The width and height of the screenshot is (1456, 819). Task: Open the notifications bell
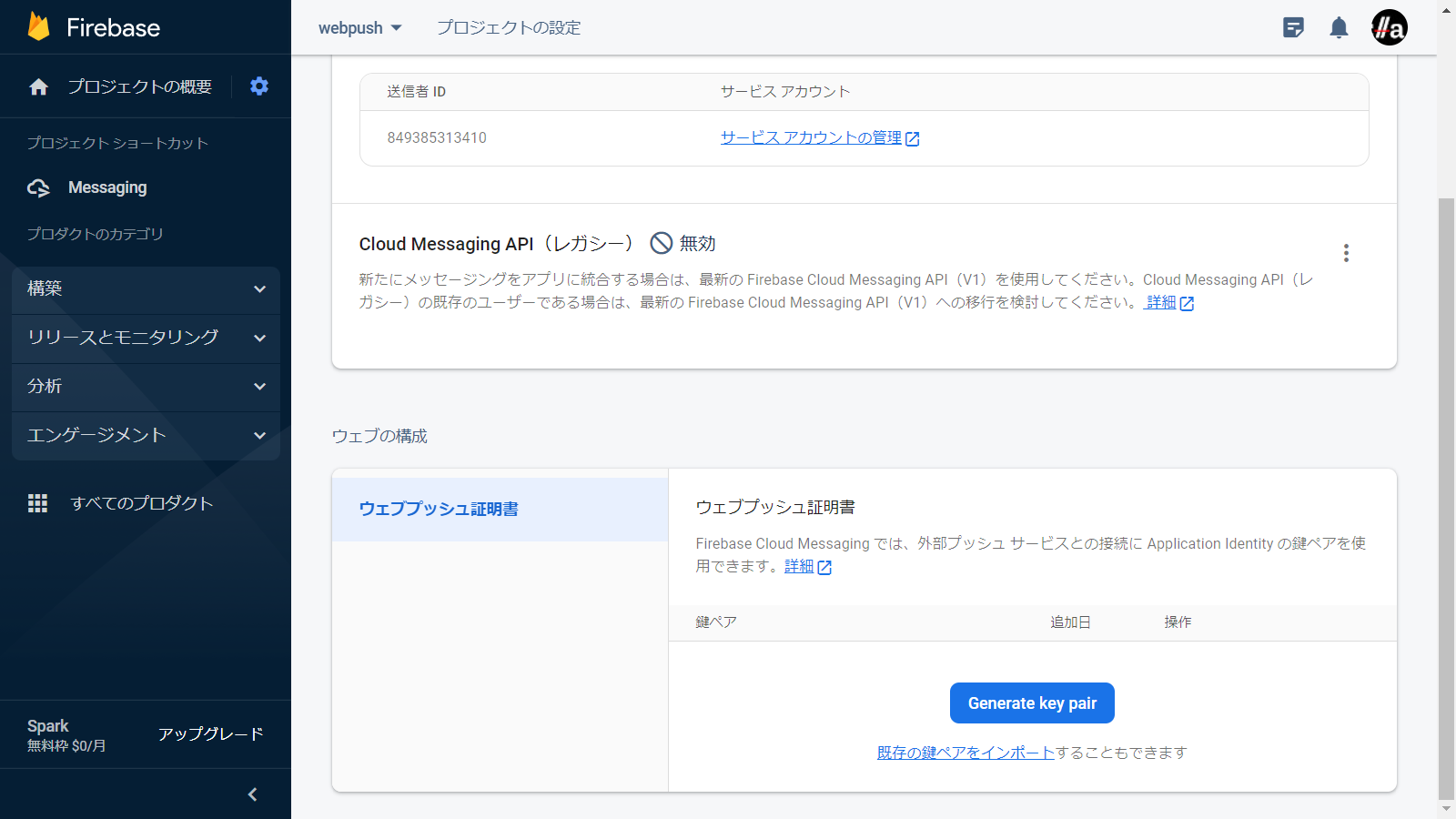tap(1339, 28)
